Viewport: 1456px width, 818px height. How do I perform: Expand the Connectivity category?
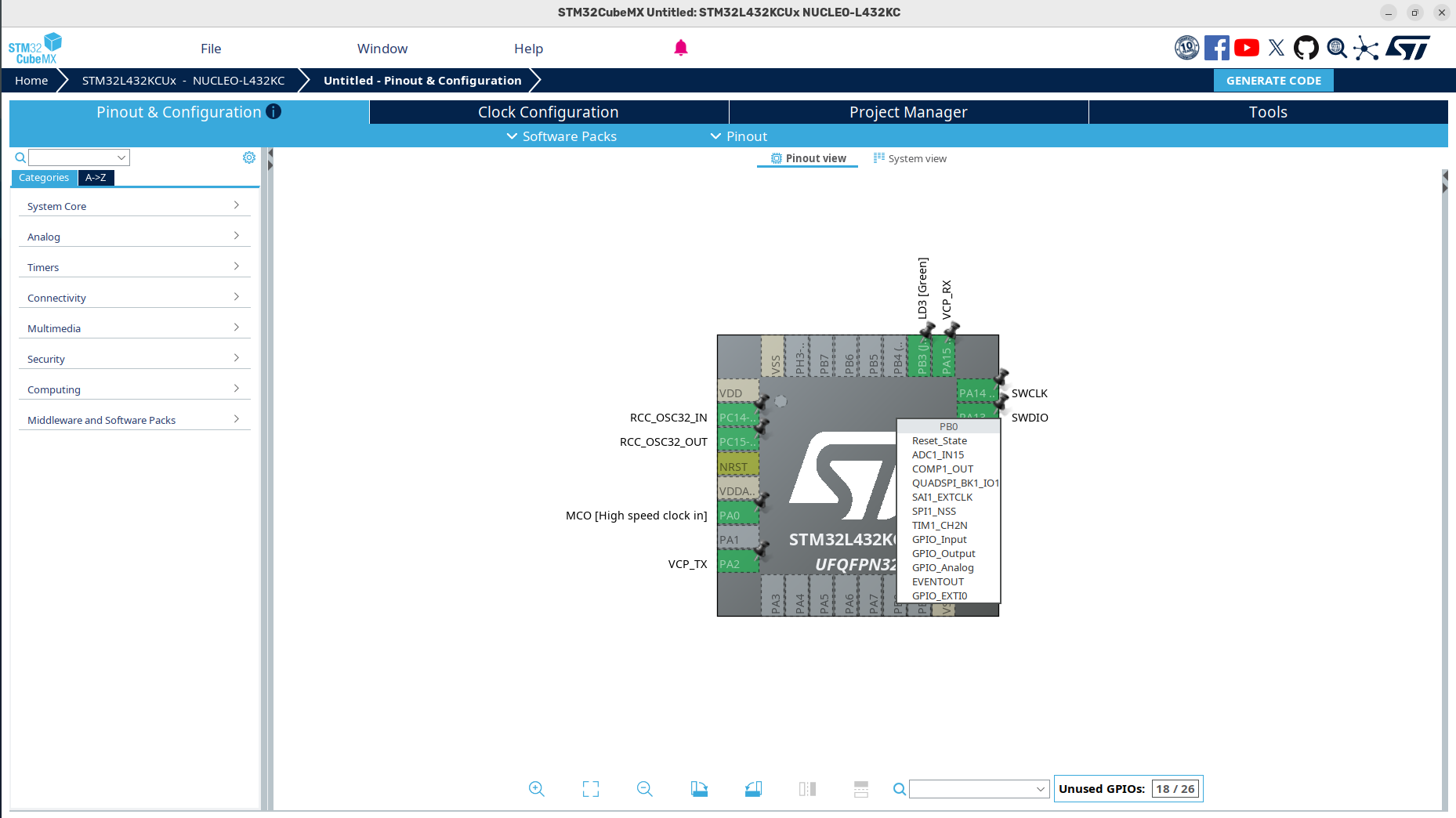click(134, 298)
